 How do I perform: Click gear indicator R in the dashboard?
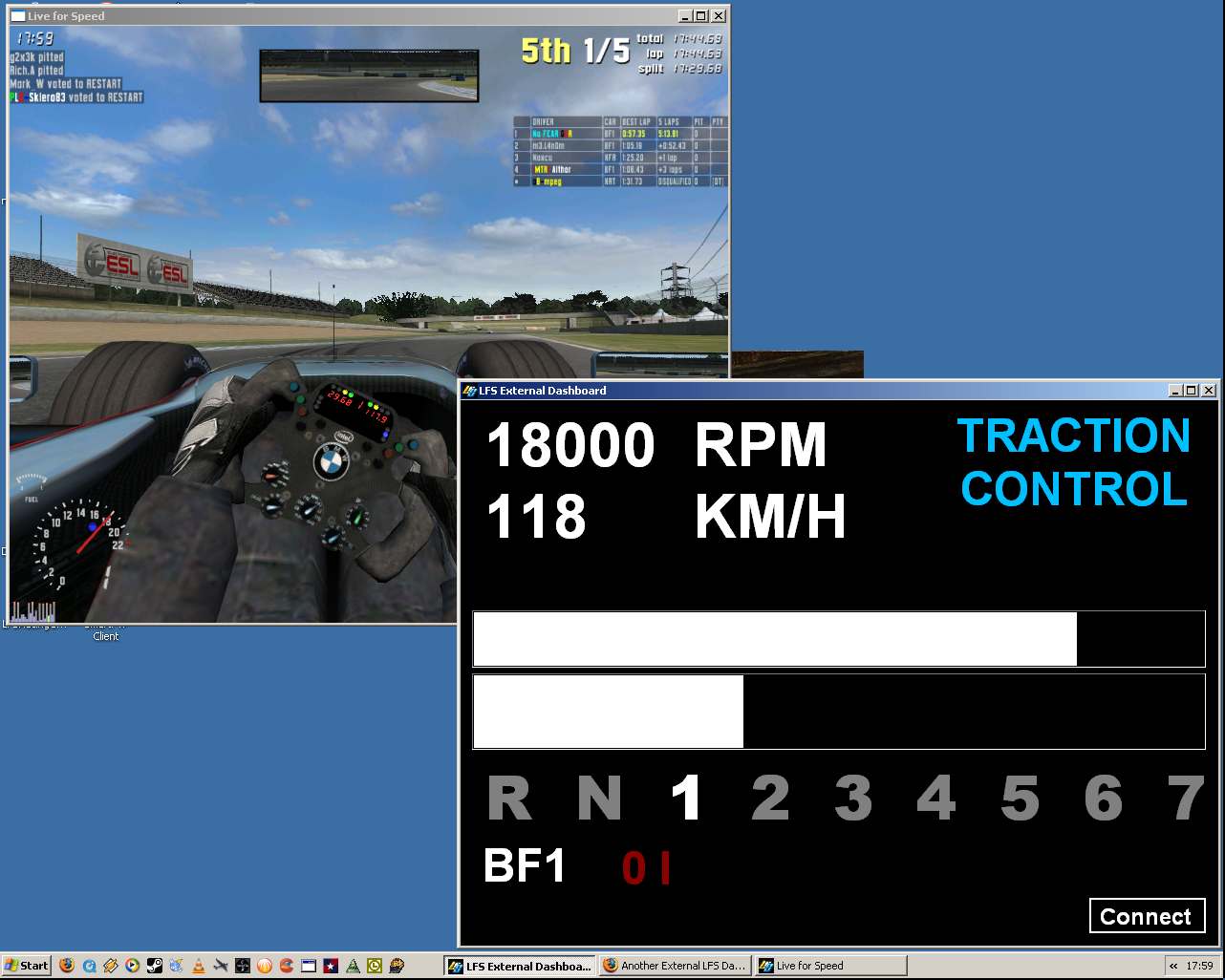click(x=509, y=799)
